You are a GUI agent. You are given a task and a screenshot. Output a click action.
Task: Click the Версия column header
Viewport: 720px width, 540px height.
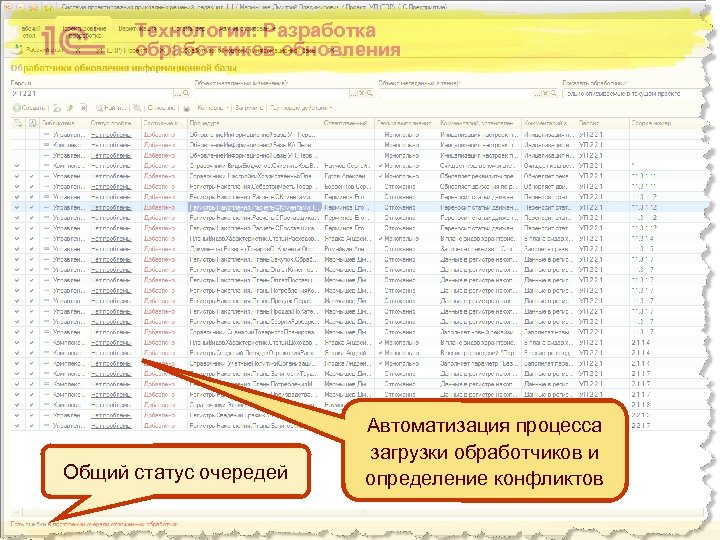coord(602,123)
